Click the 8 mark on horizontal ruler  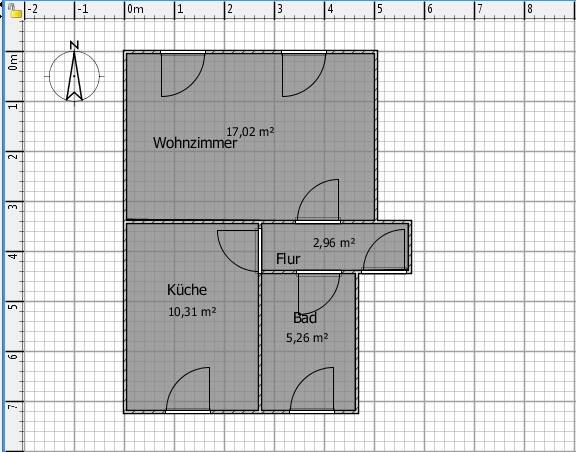[530, 9]
